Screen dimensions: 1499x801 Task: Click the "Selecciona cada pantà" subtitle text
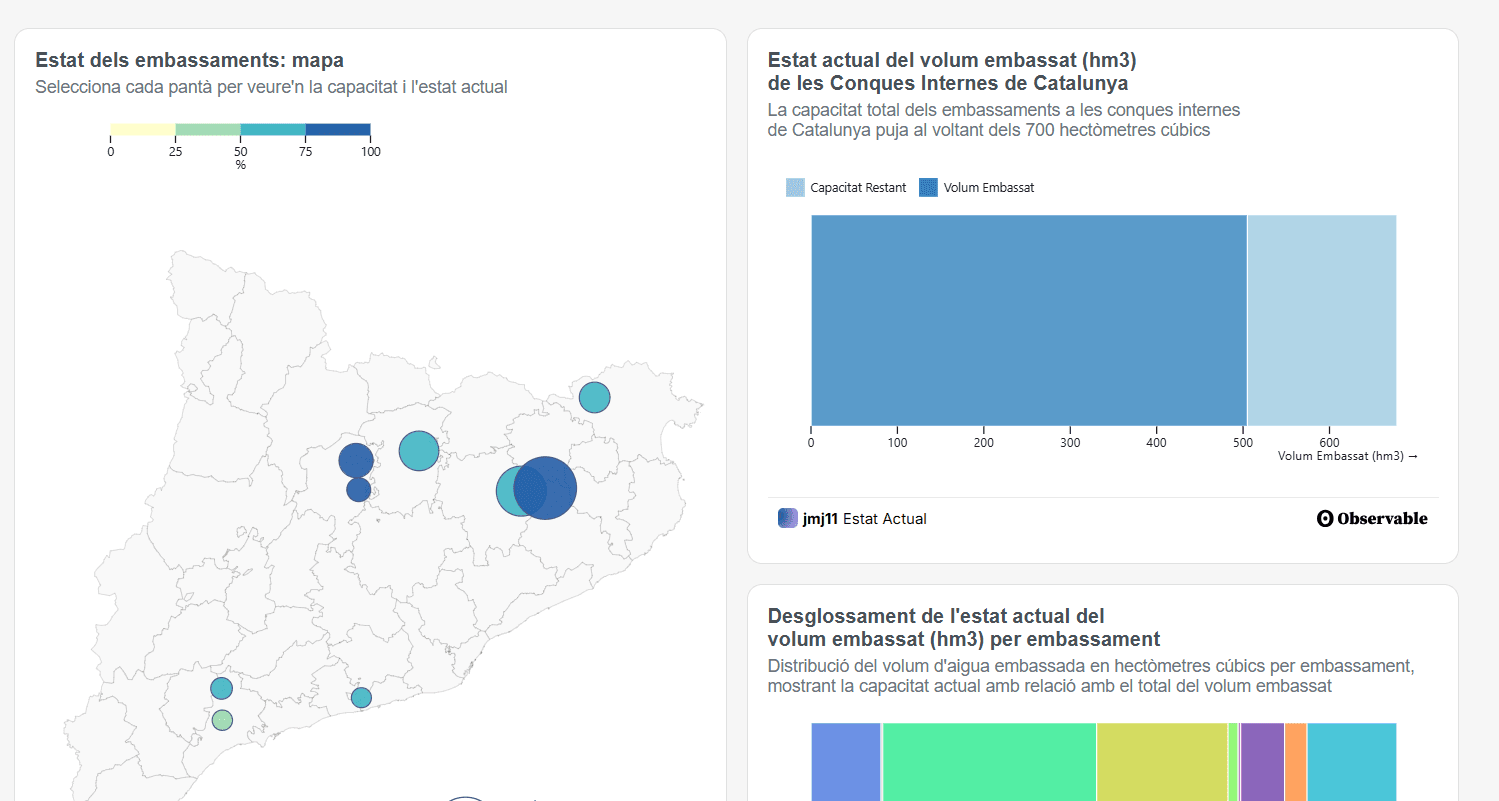[271, 87]
